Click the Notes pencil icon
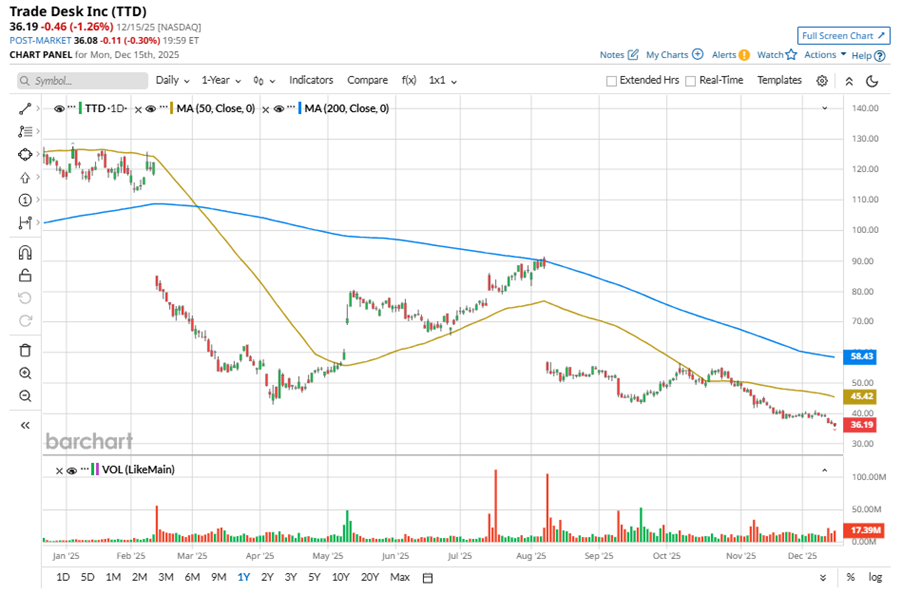 coord(633,55)
